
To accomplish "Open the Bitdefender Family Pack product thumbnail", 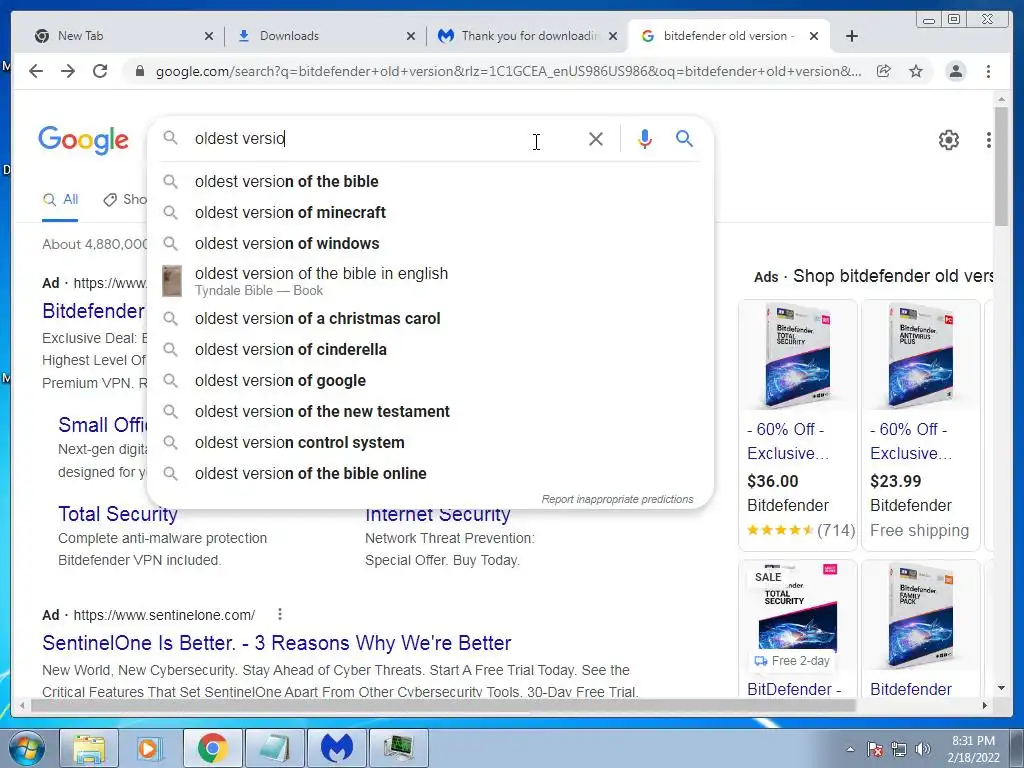I will [x=920, y=615].
